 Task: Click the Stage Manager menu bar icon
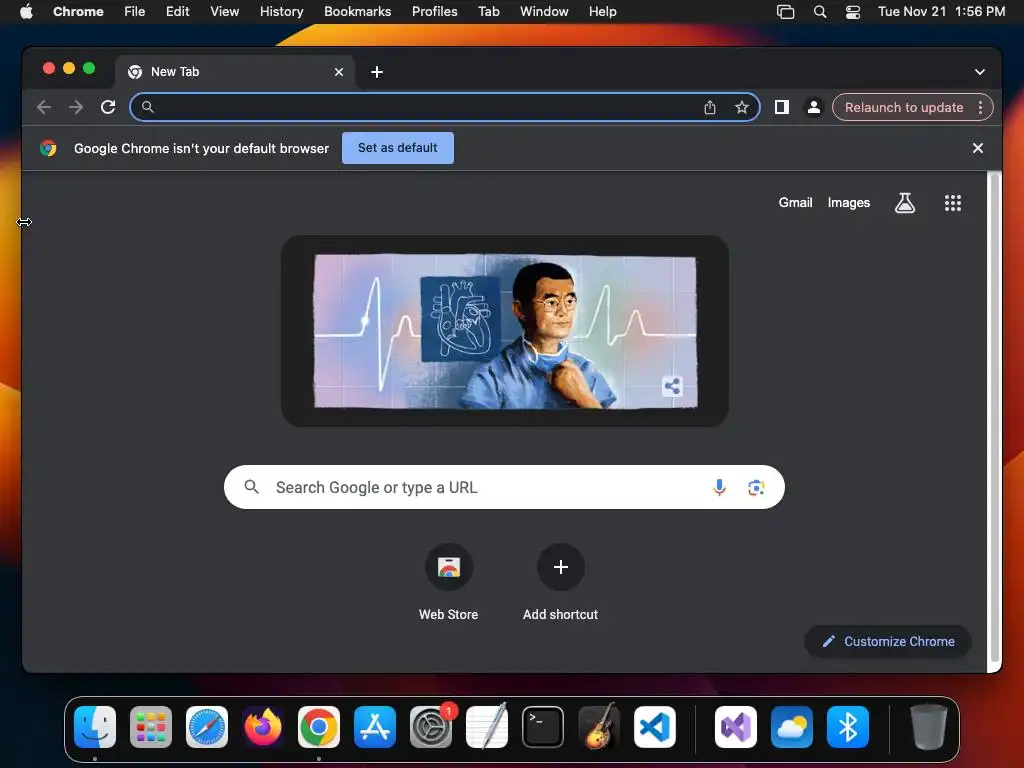pos(786,11)
